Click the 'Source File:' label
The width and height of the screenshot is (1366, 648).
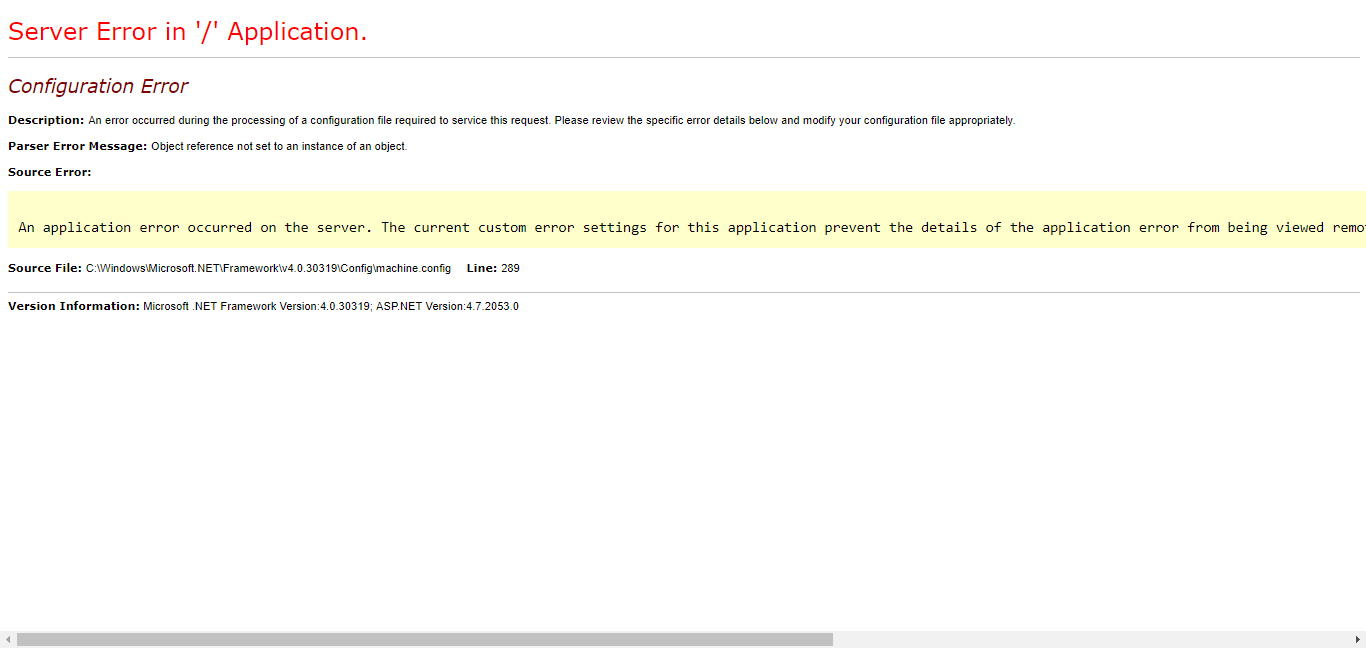pyautogui.click(x=45, y=268)
